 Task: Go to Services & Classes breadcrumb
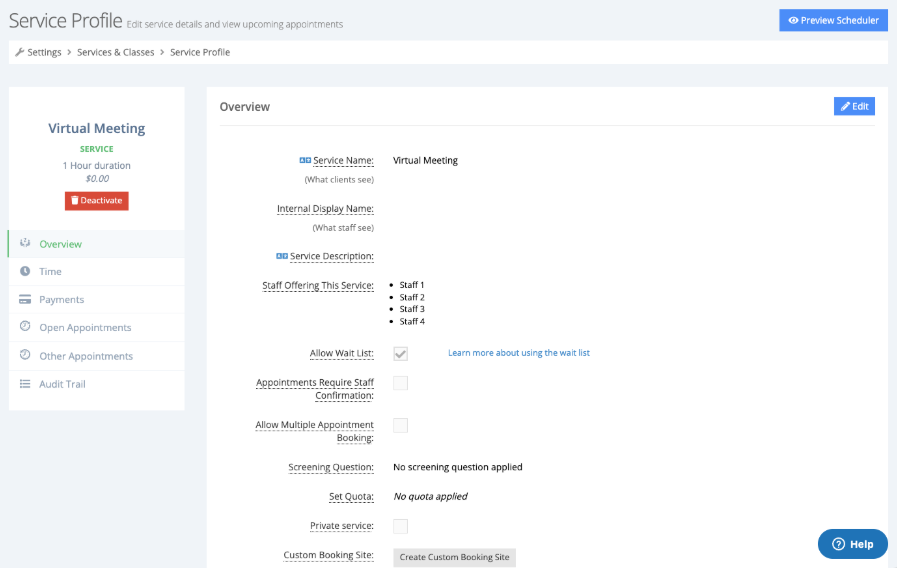tap(116, 52)
